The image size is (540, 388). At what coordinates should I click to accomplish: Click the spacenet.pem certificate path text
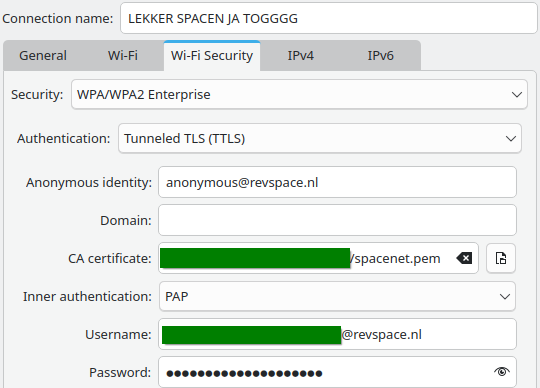click(x=395, y=259)
